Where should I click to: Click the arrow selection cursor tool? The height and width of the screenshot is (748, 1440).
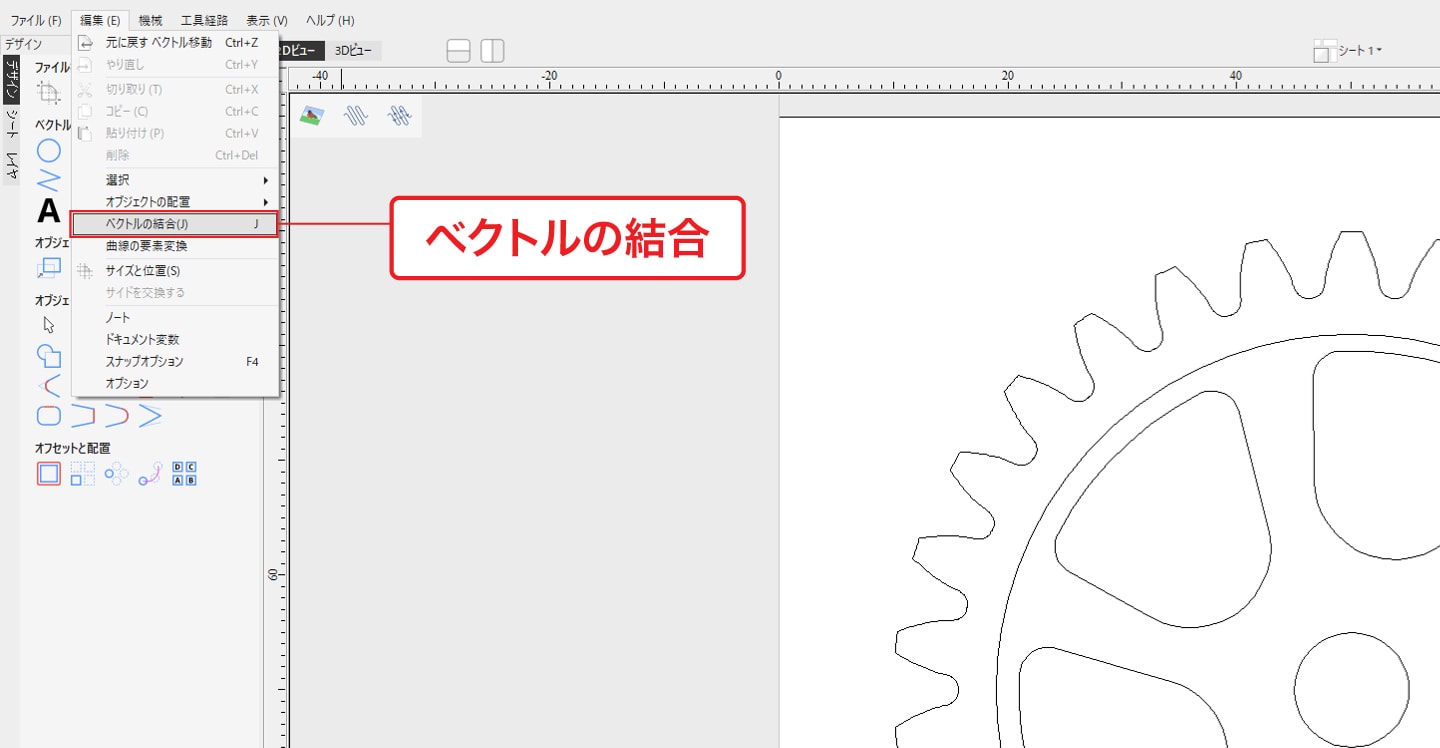pyautogui.click(x=49, y=324)
